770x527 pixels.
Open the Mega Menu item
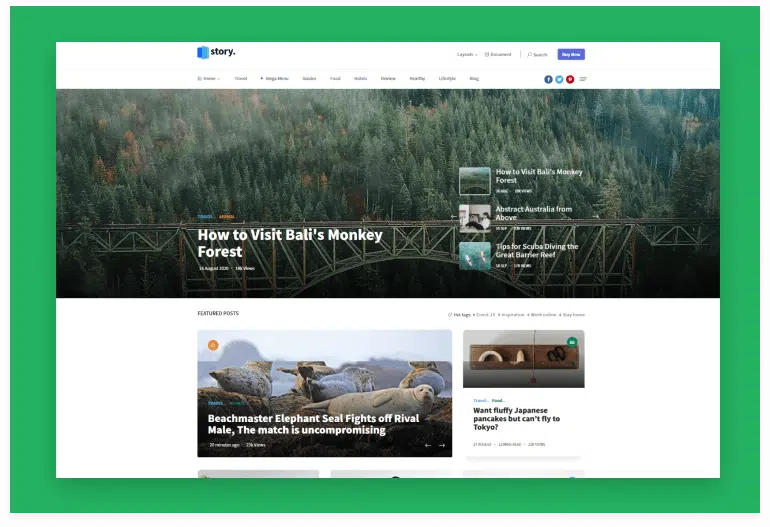(275, 79)
